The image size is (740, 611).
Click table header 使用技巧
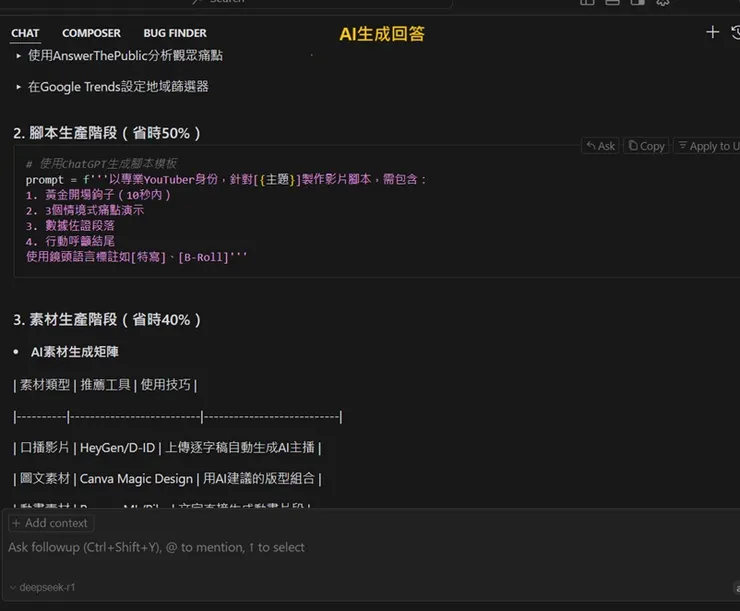166,385
